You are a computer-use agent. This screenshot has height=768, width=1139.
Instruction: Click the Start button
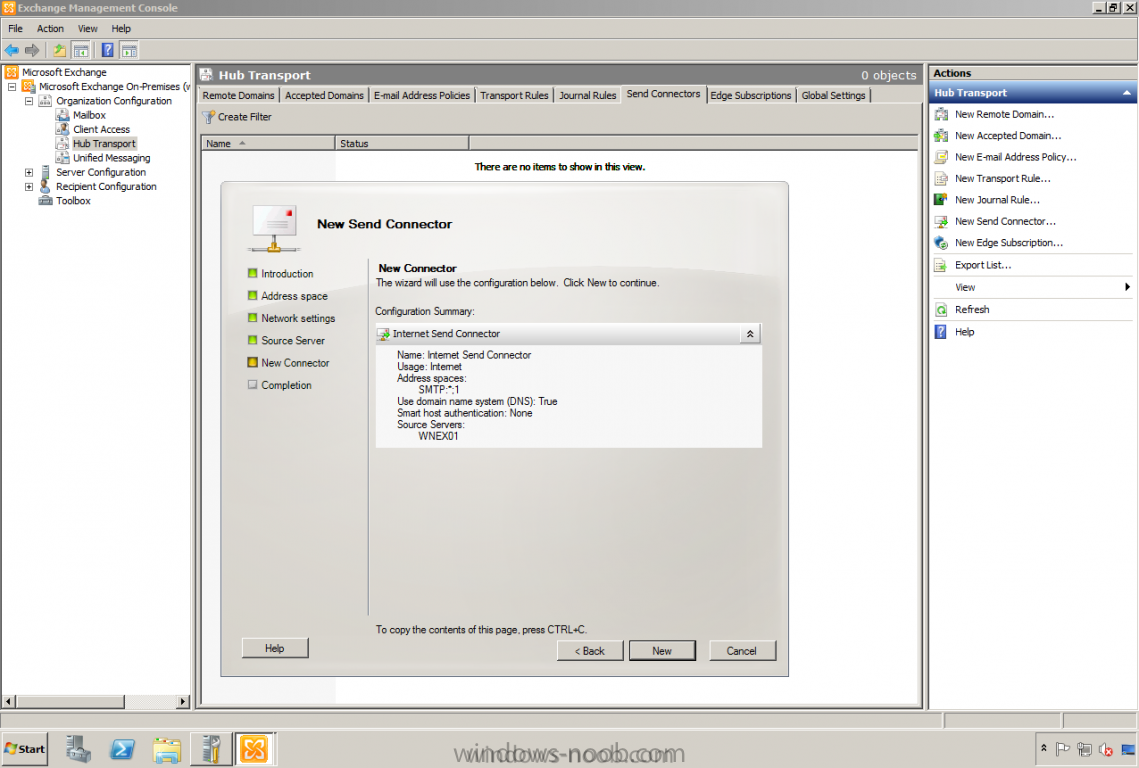(x=25, y=749)
